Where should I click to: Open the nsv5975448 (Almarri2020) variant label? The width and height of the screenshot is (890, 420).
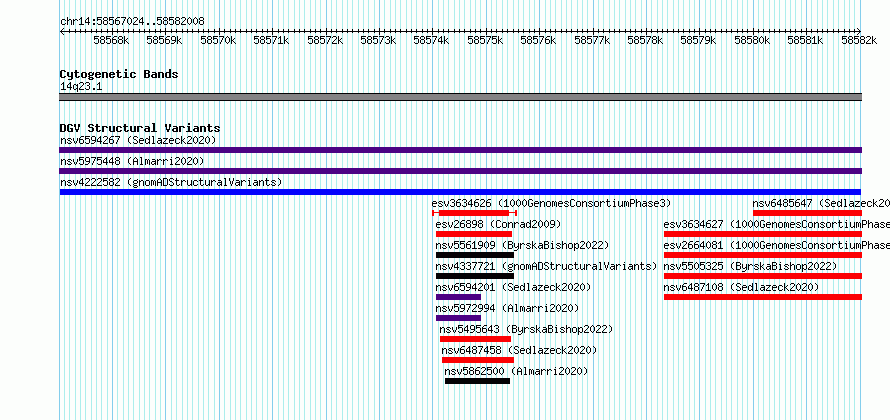[x=132, y=161]
